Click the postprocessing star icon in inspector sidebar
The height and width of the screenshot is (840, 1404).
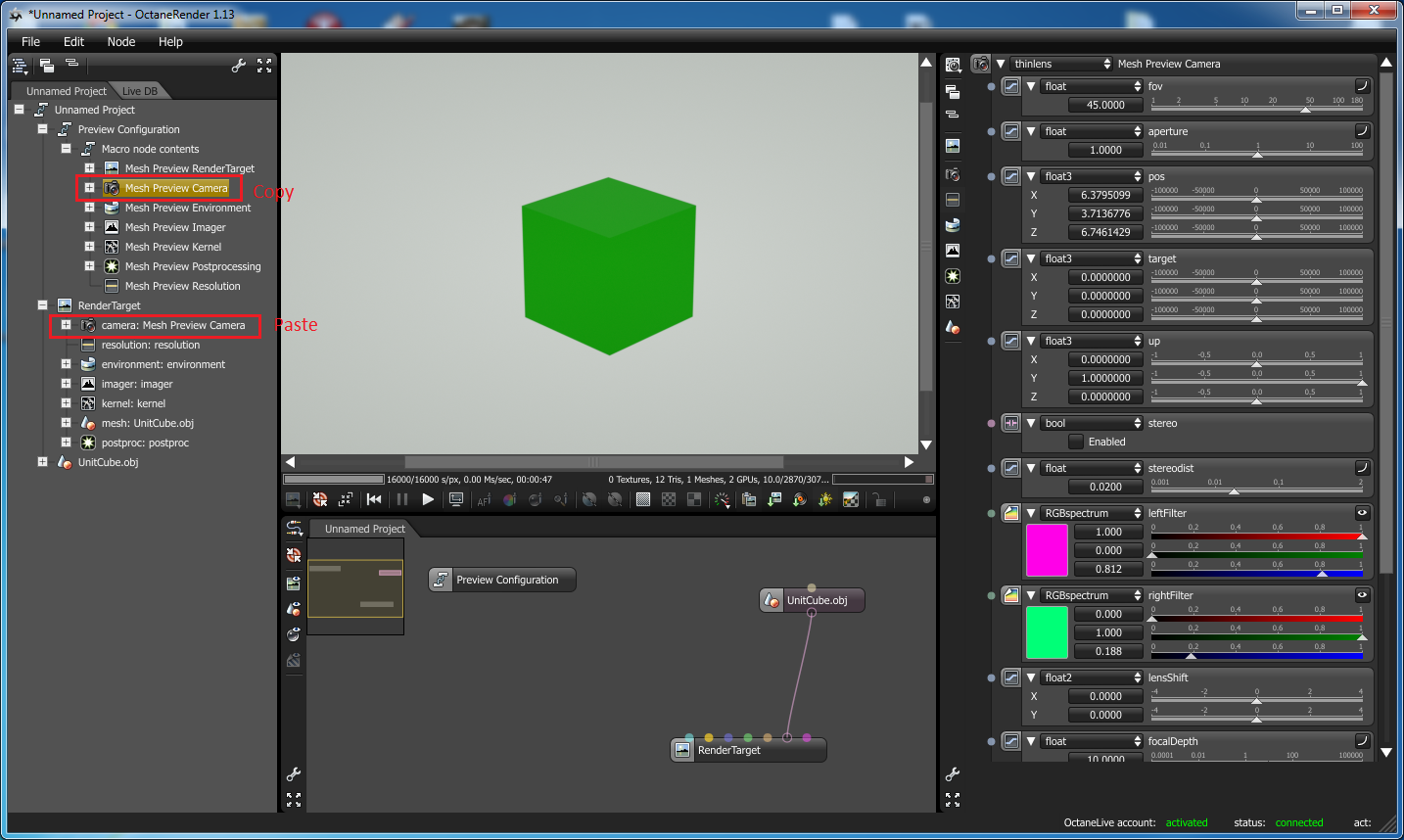pos(953,276)
